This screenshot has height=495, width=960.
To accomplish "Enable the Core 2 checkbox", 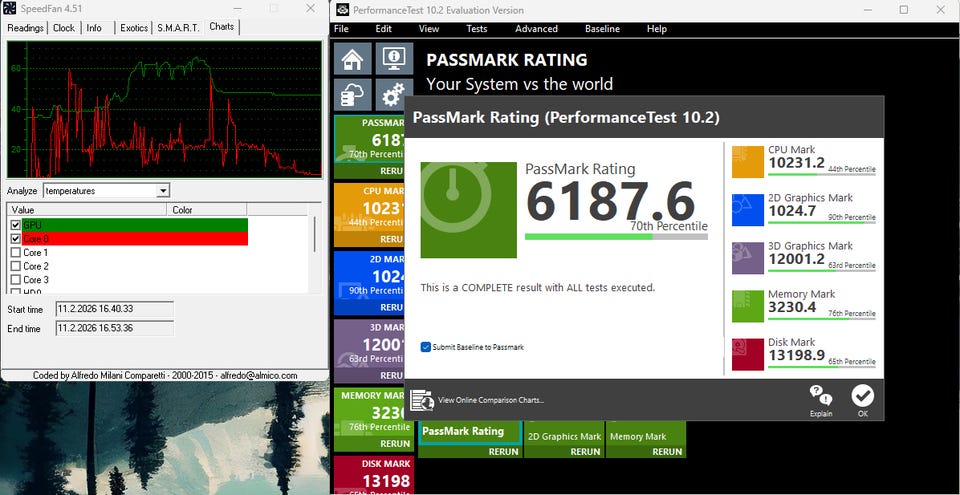I will click(15, 266).
